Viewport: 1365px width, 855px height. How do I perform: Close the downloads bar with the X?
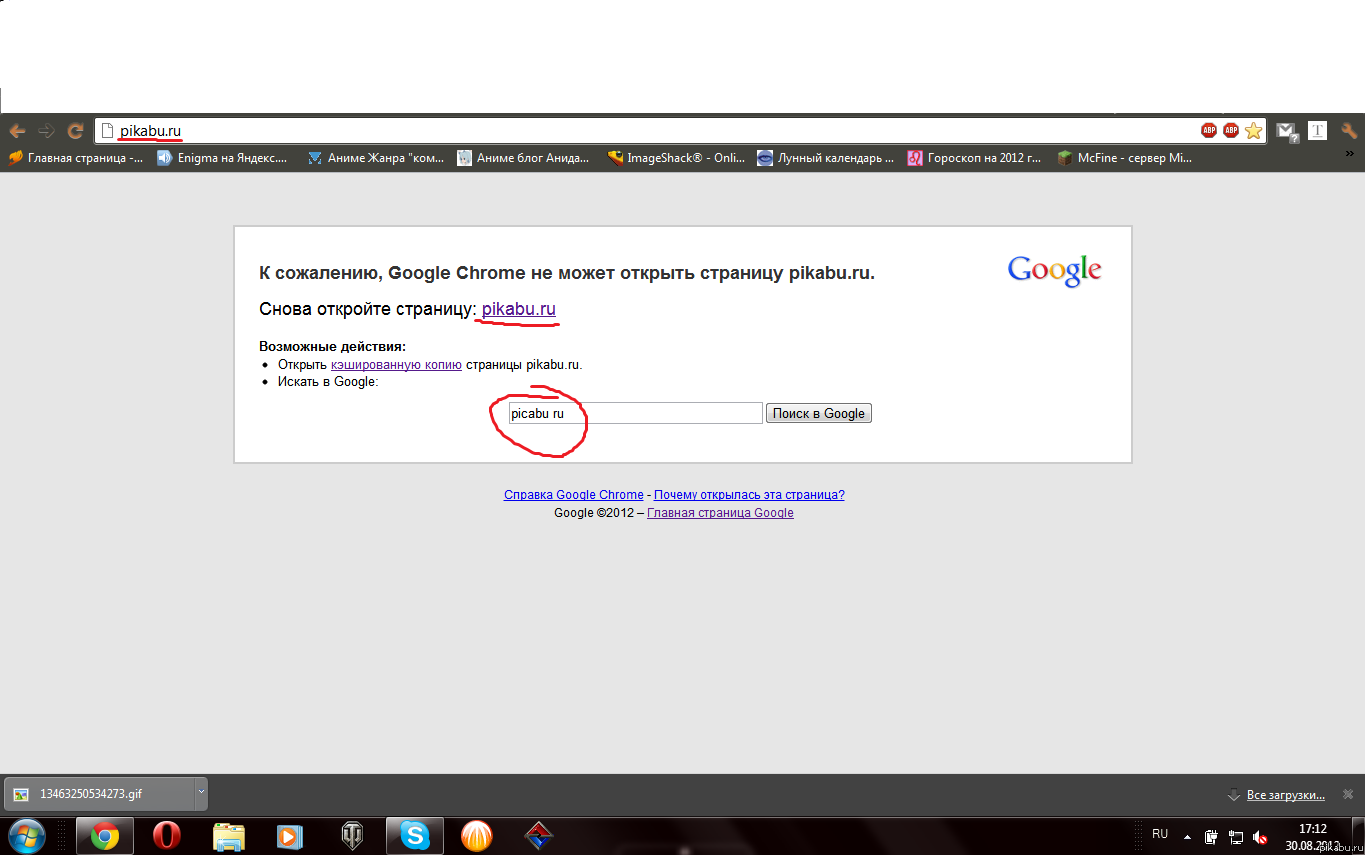(1348, 794)
